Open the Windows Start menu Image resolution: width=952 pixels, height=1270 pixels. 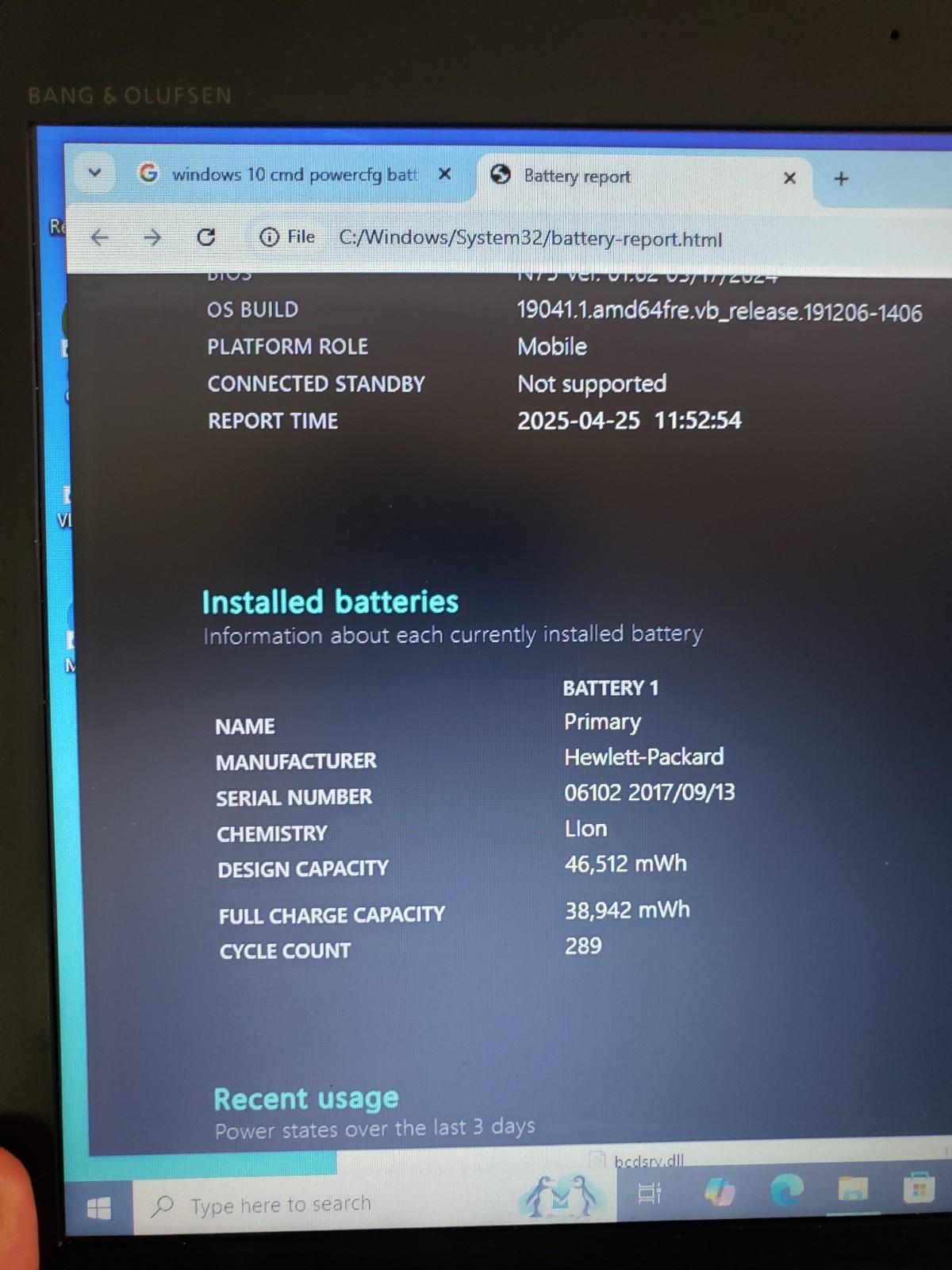(x=98, y=1209)
